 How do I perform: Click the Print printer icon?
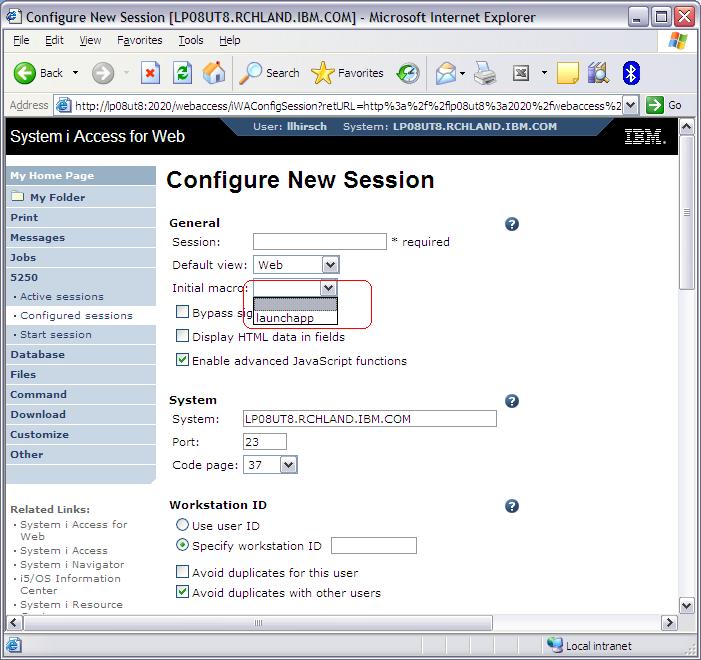click(485, 73)
